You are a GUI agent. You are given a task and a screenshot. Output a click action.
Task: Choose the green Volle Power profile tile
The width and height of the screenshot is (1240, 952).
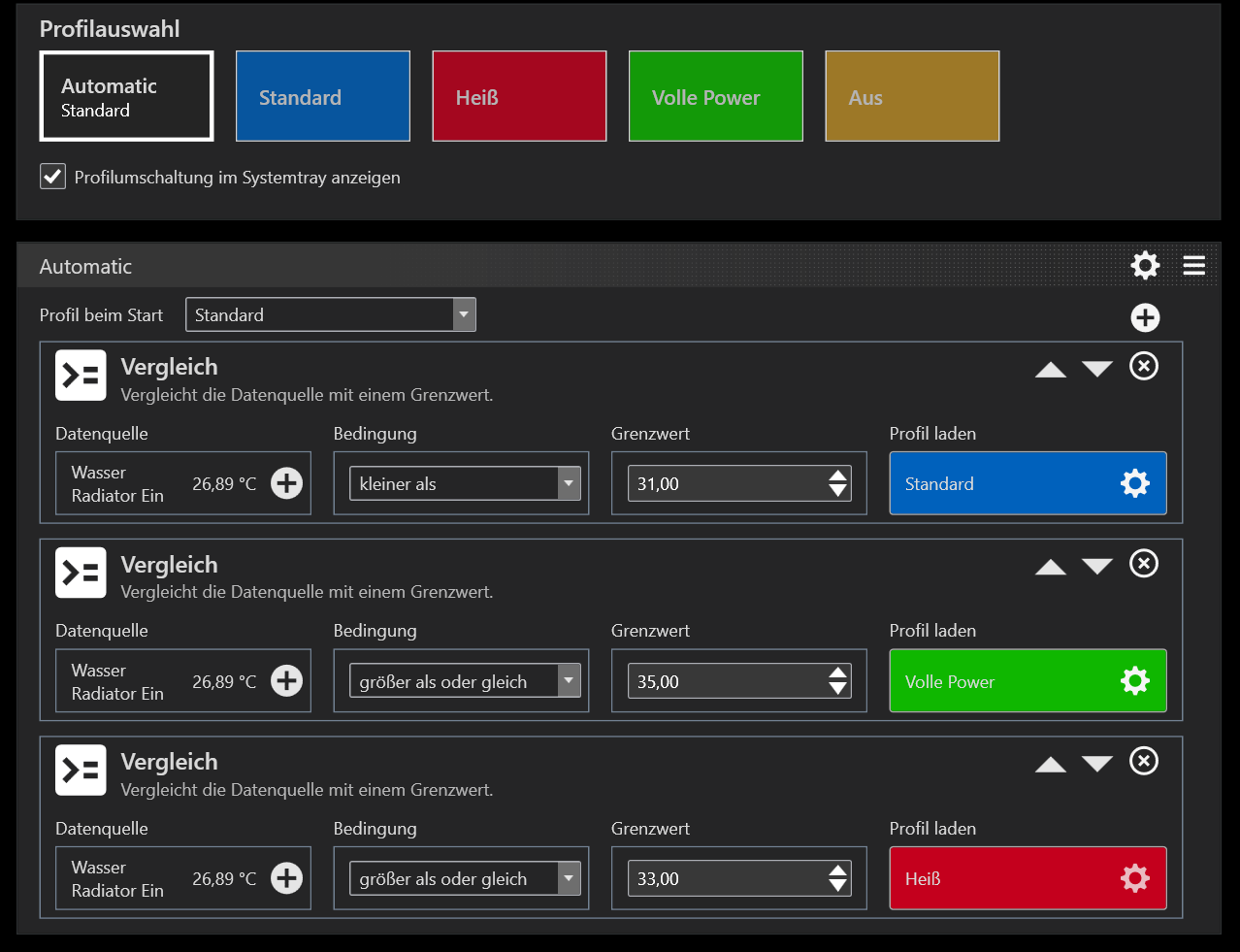tap(715, 97)
